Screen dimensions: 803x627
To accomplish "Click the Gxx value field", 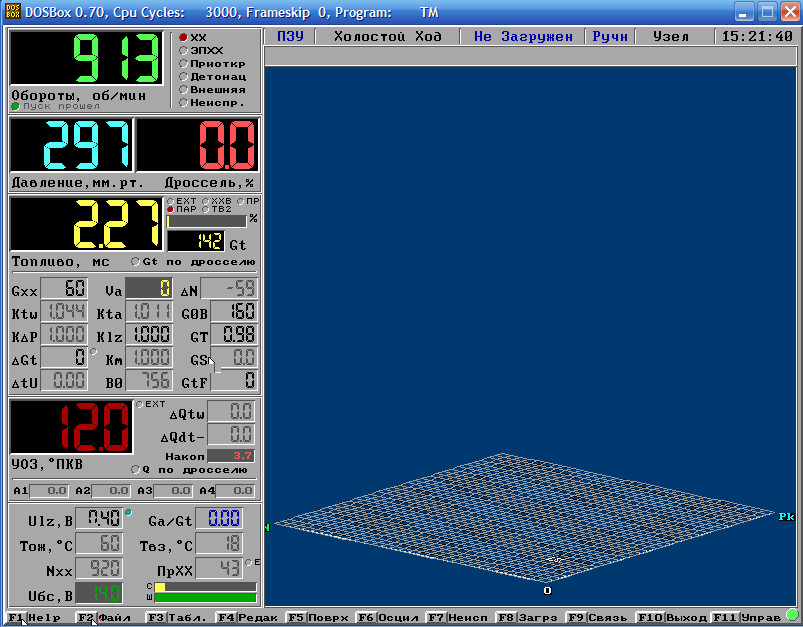I will (x=64, y=291).
